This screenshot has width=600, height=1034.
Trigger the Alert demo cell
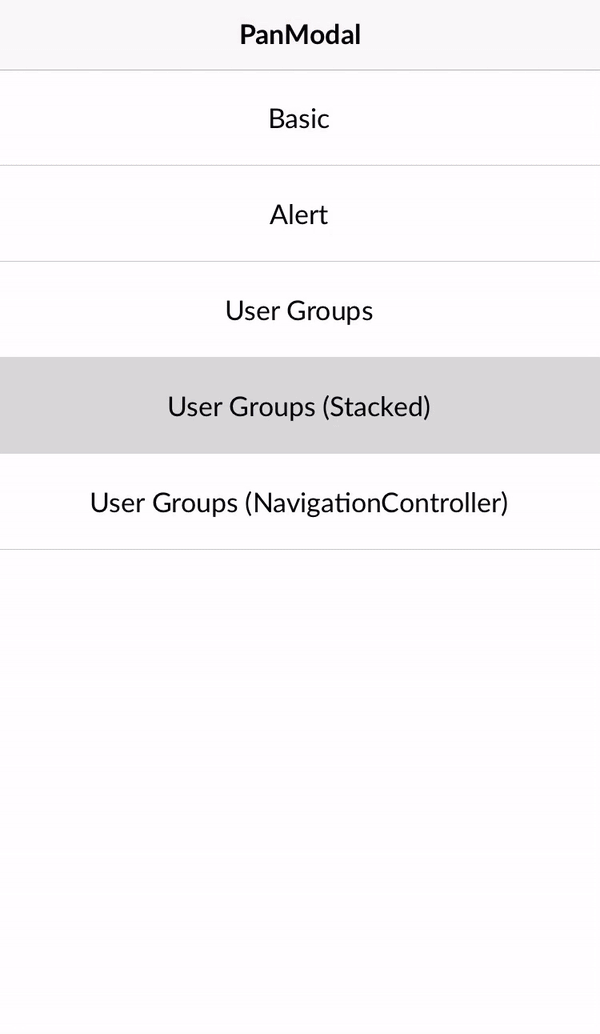299,214
